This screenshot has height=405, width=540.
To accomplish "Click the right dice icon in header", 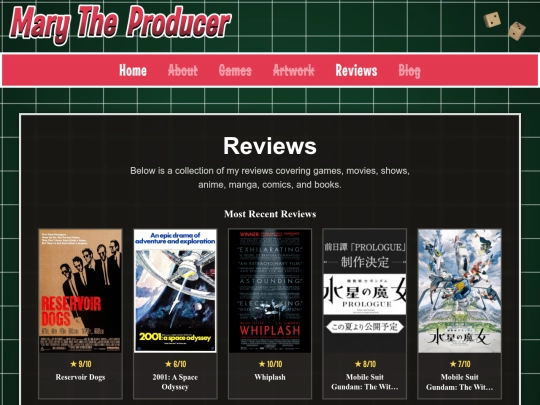I will (517, 31).
